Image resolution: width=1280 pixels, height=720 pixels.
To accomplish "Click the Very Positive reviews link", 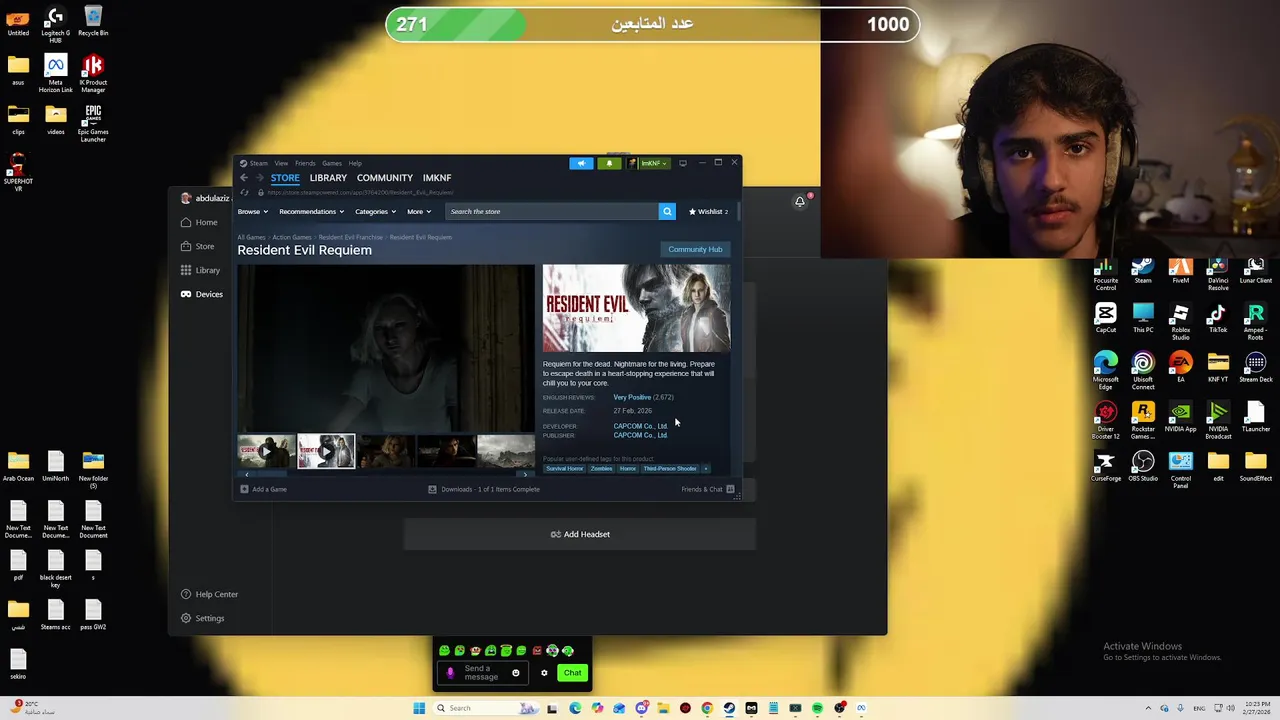I will tap(632, 397).
